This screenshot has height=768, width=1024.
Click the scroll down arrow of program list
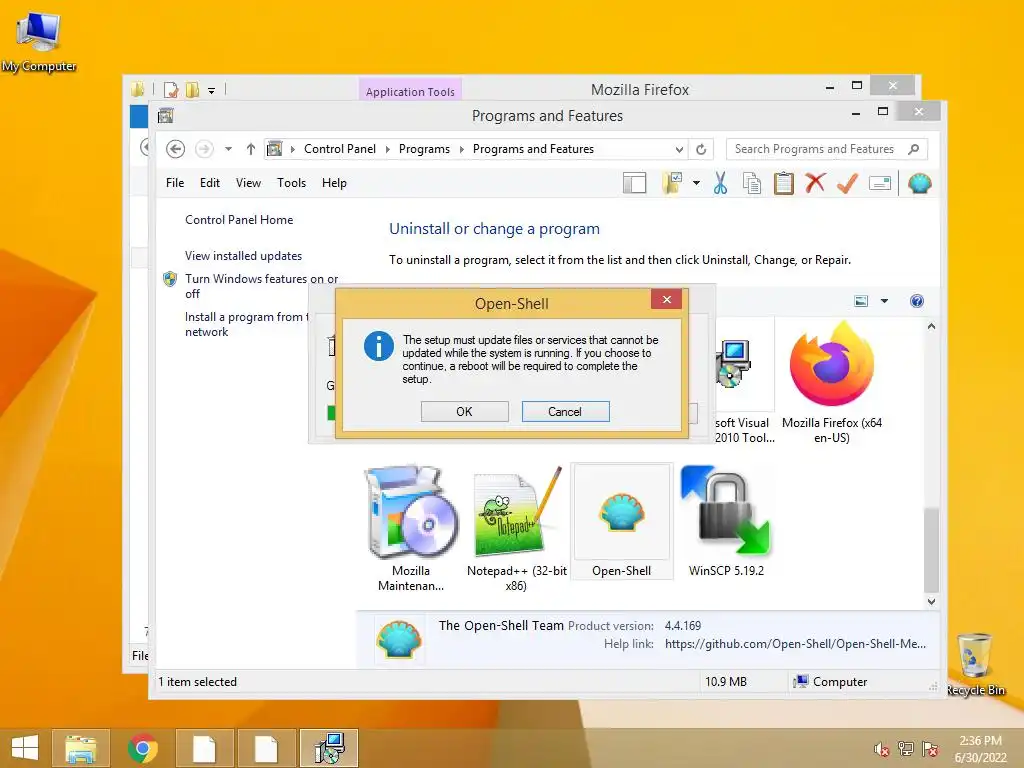pyautogui.click(x=931, y=601)
